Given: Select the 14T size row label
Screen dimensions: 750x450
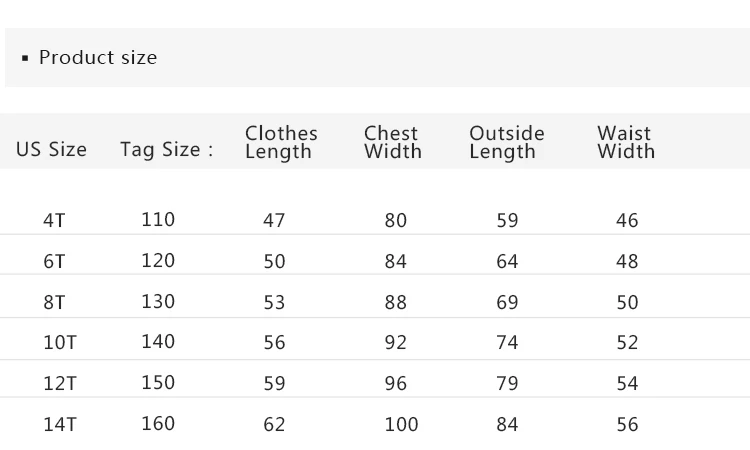Looking at the screenshot, I should point(59,424).
